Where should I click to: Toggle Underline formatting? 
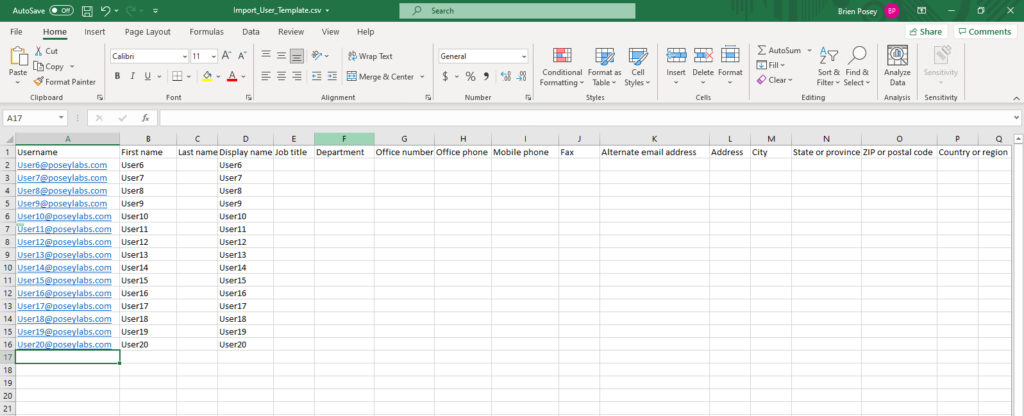point(148,76)
